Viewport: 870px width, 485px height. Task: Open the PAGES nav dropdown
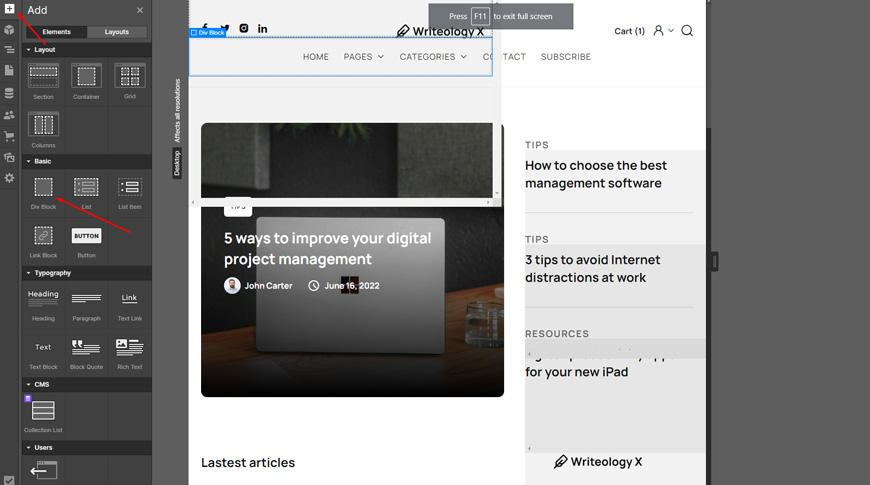[x=363, y=57]
